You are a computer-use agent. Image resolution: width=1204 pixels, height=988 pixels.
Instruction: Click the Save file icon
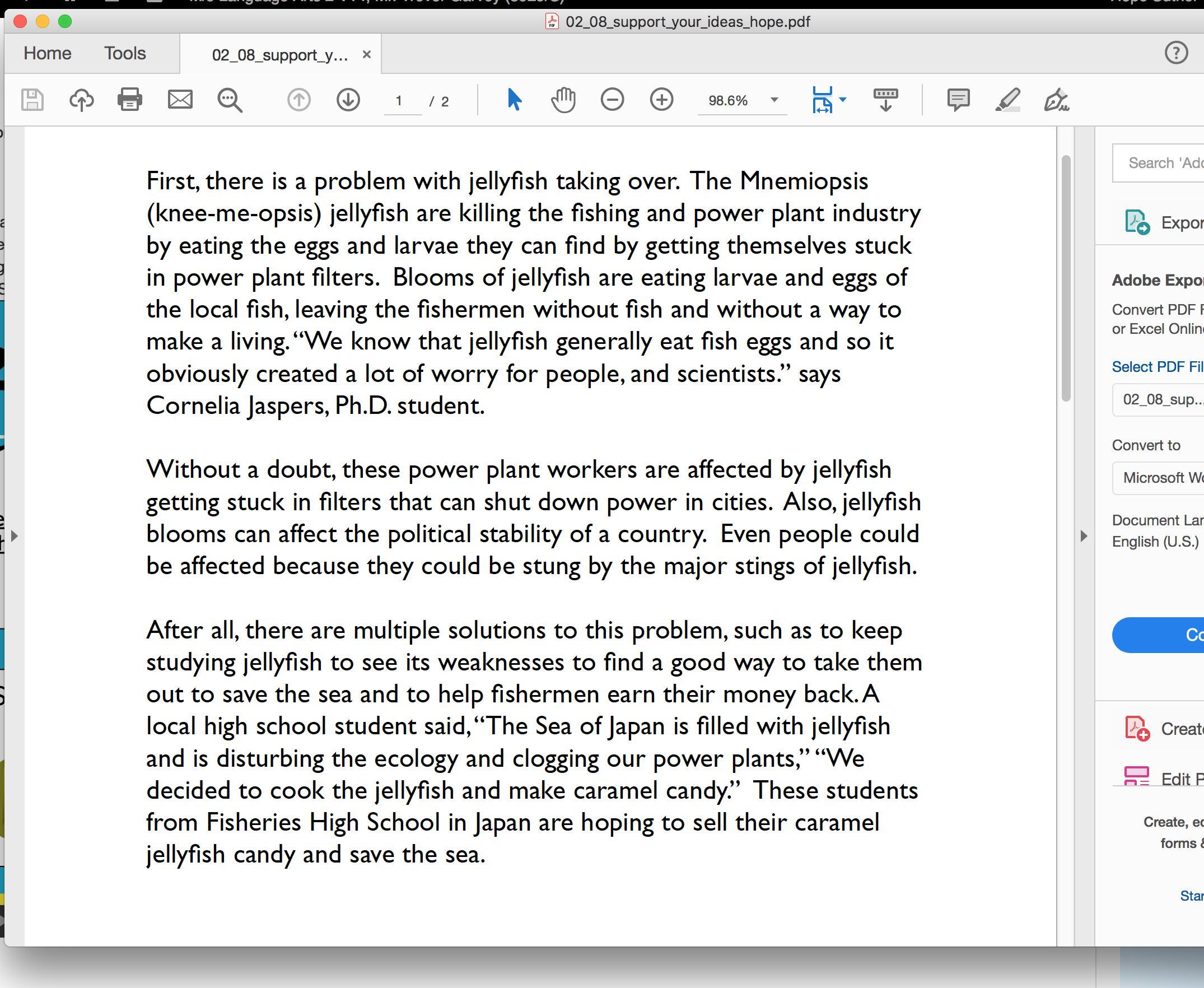point(32,100)
